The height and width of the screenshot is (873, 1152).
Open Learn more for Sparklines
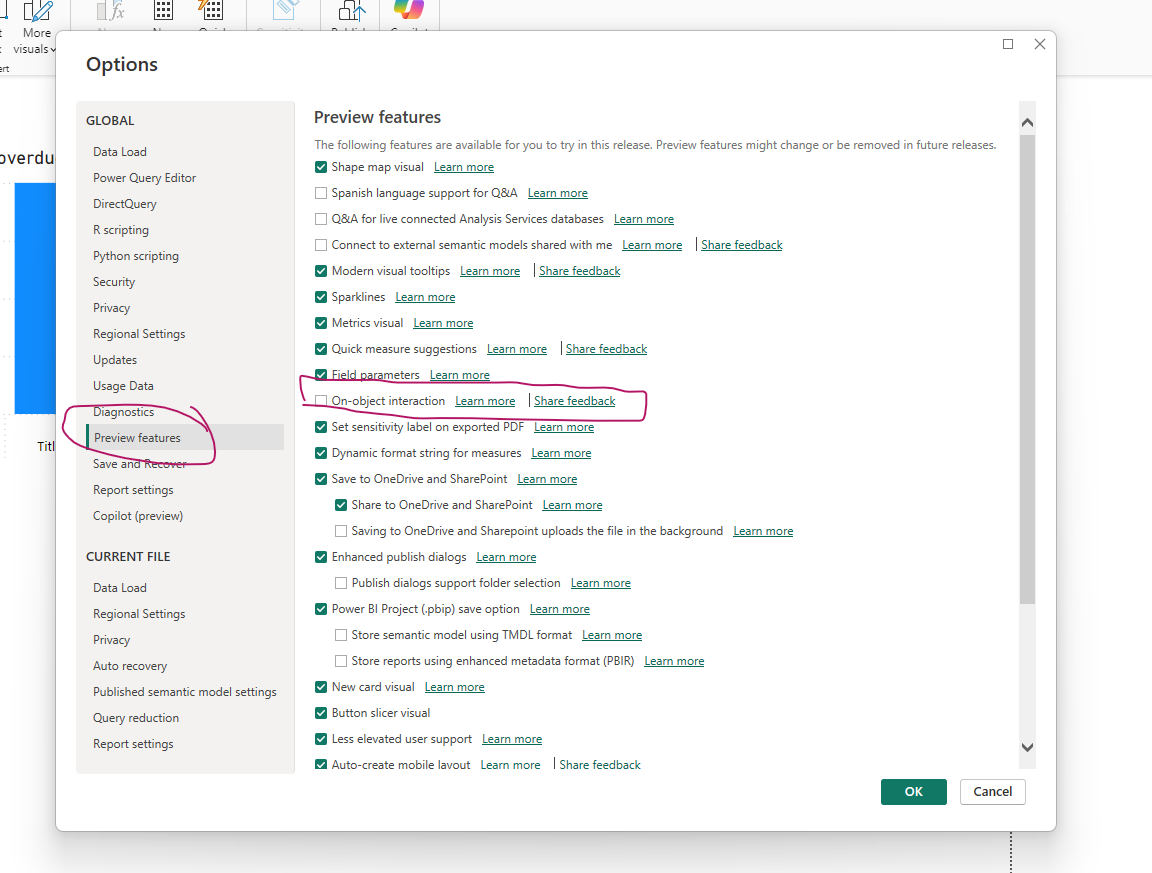(425, 297)
